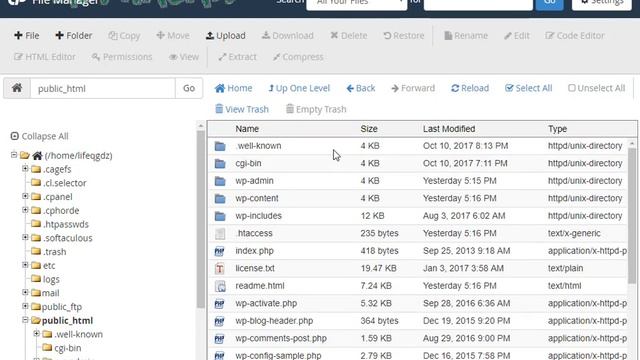Expand the mail folder node
Viewport: 640px width, 360px height.
(x=25, y=293)
